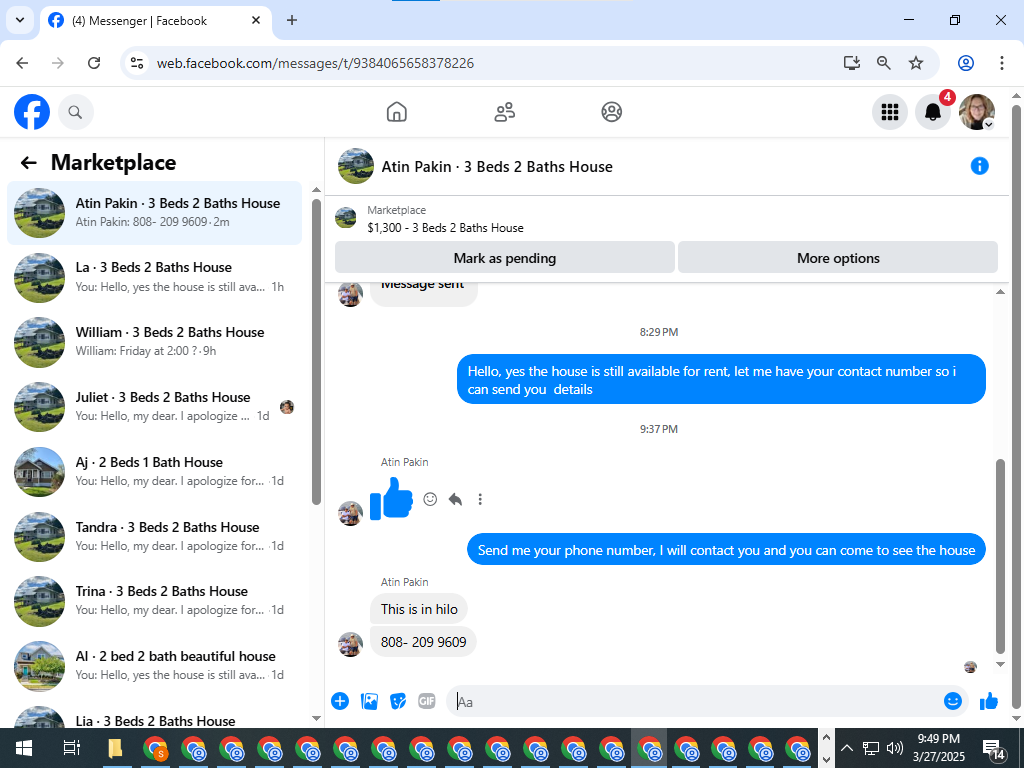This screenshot has height=768, width=1024.
Task: Open Tandra 3 Beds 2 Baths chat
Action: tap(154, 536)
